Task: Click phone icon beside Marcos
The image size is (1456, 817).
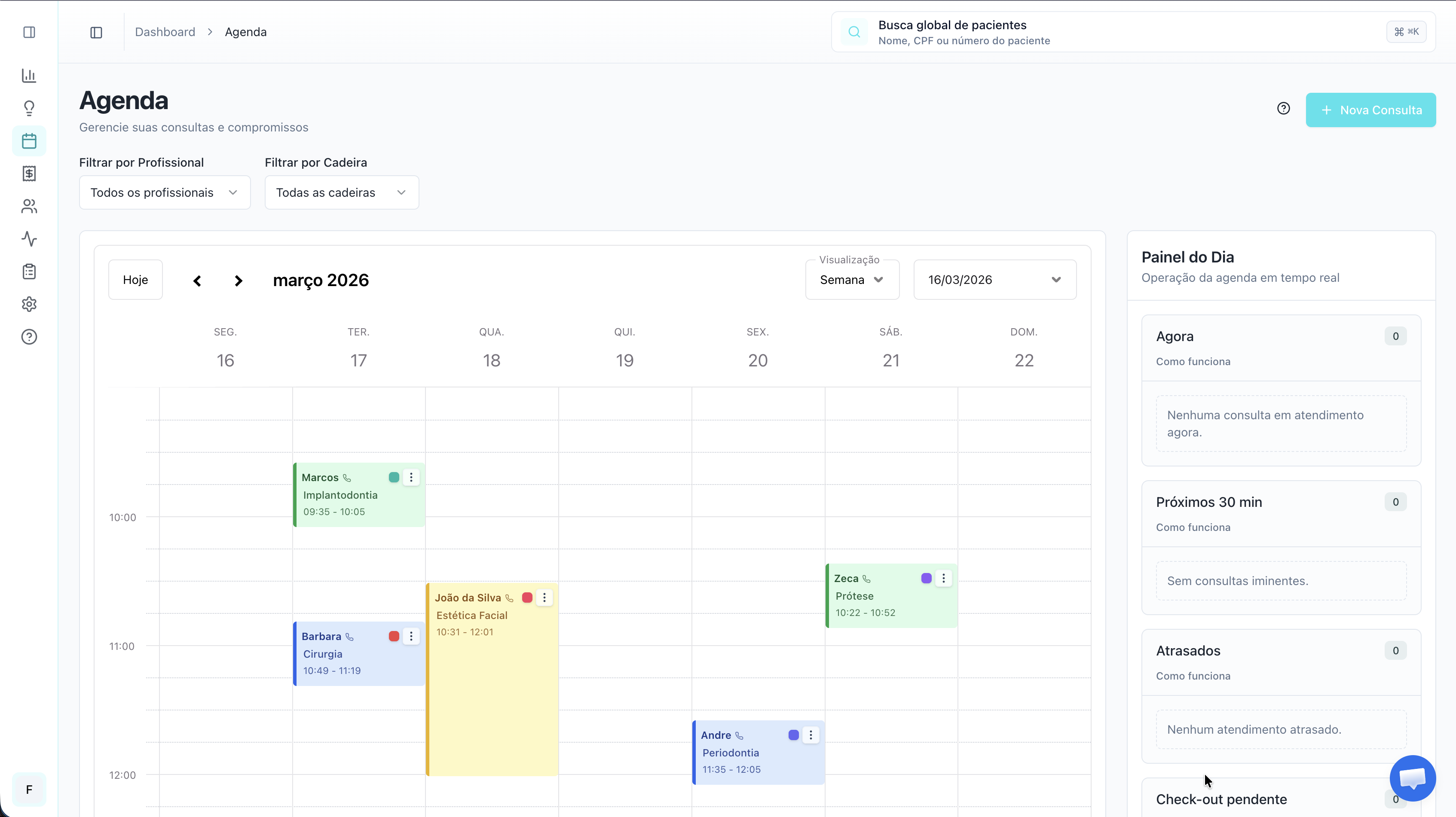Action: coord(347,478)
